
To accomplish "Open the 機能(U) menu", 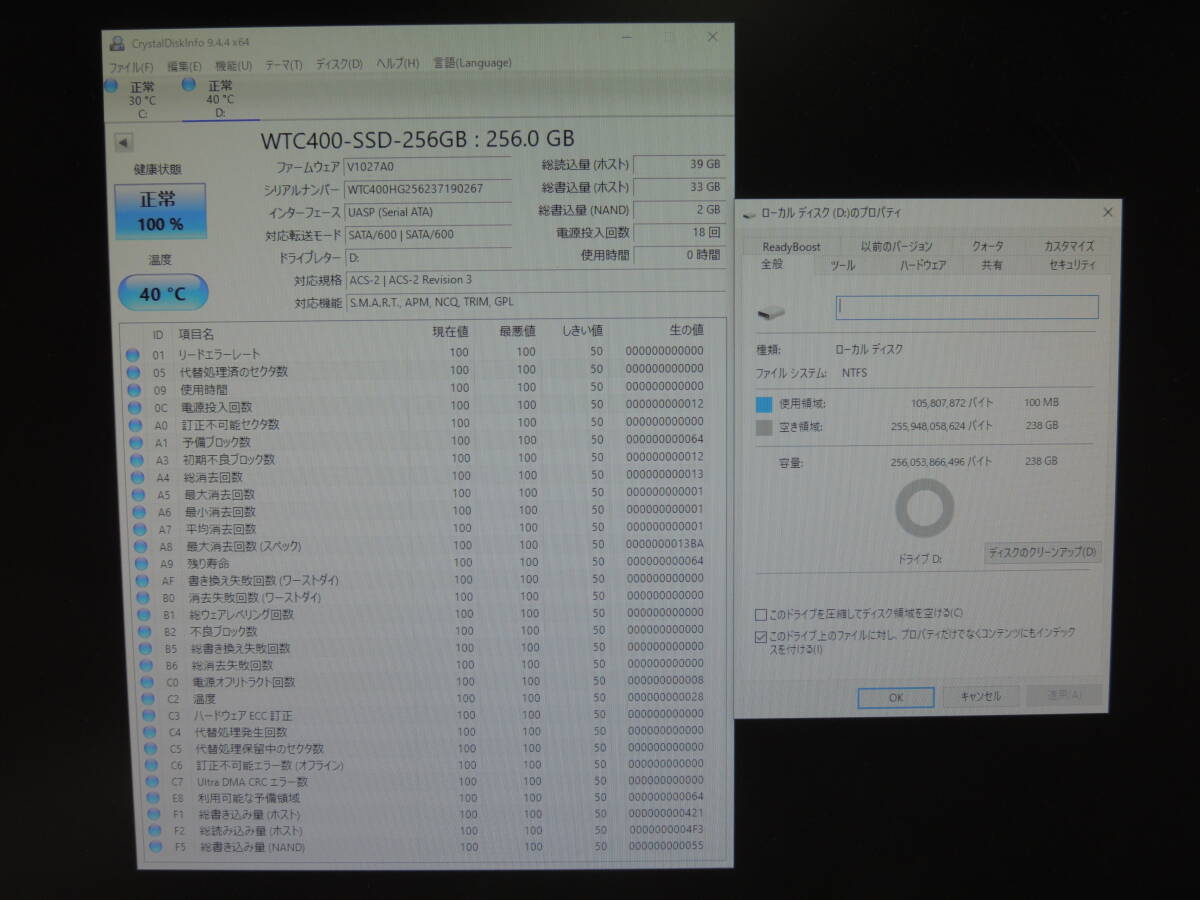I will click(234, 65).
